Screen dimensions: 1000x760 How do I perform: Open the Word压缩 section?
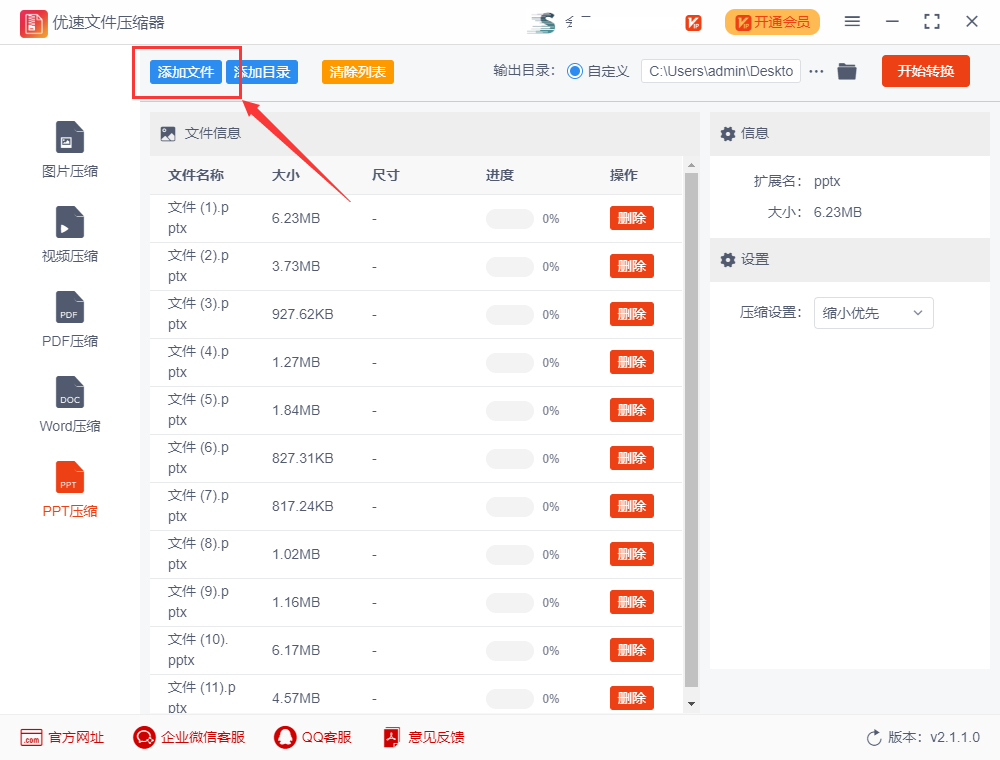coord(70,404)
